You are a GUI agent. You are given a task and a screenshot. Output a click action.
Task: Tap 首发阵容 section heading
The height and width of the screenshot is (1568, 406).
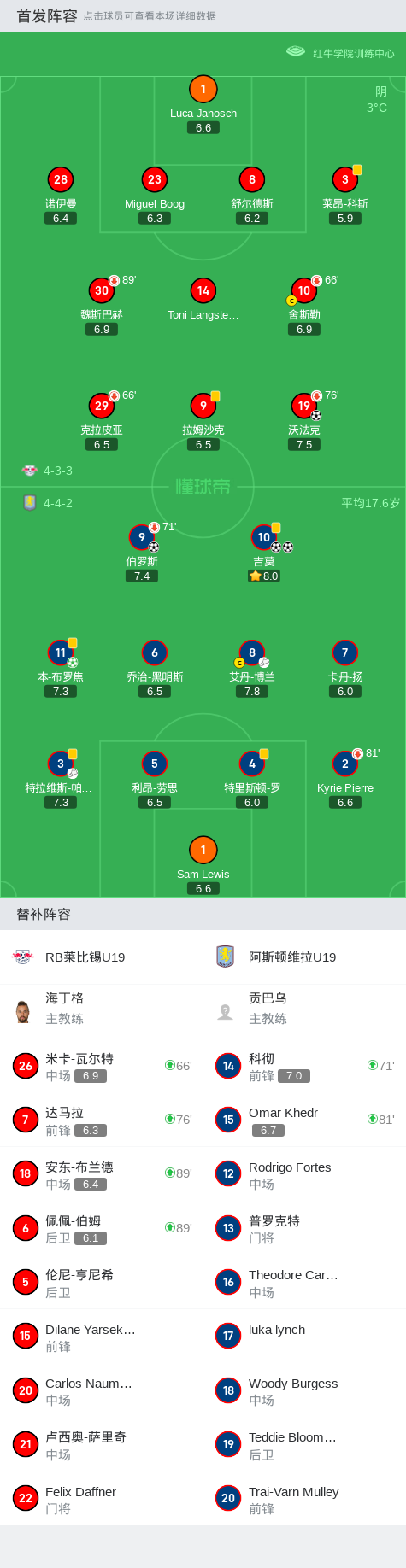(47, 15)
